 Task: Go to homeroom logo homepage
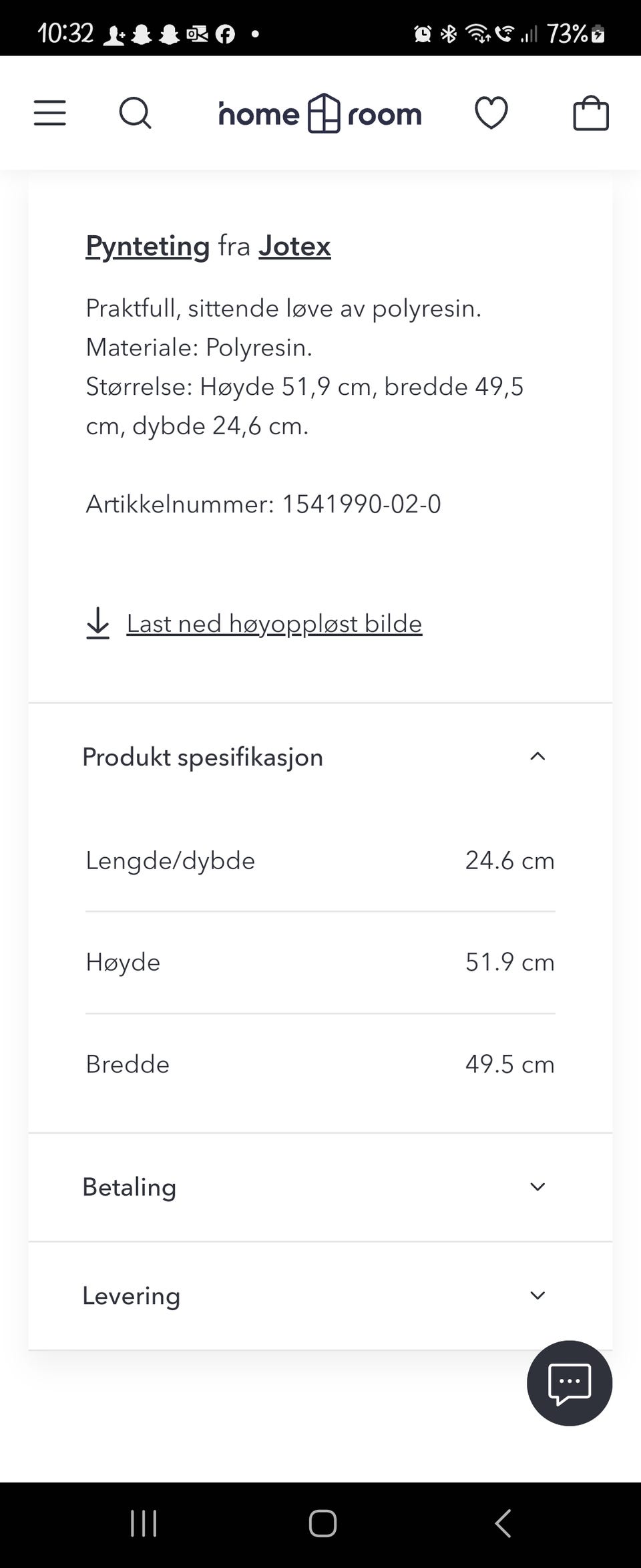tap(320, 114)
